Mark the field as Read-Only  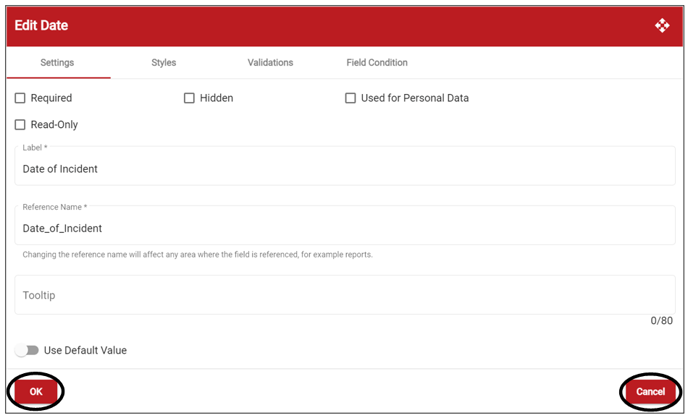click(x=20, y=125)
